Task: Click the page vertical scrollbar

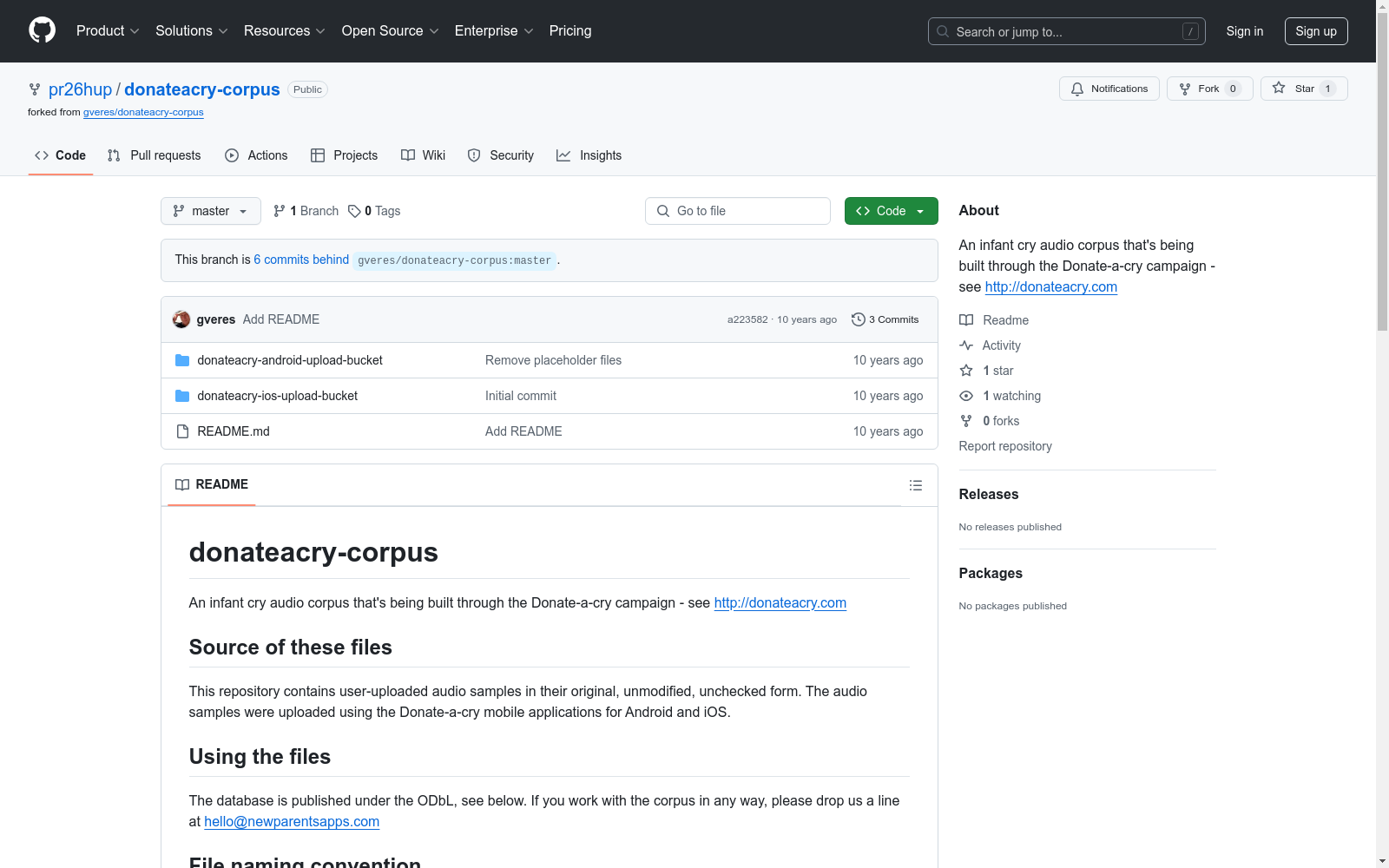Action: tap(1382, 174)
